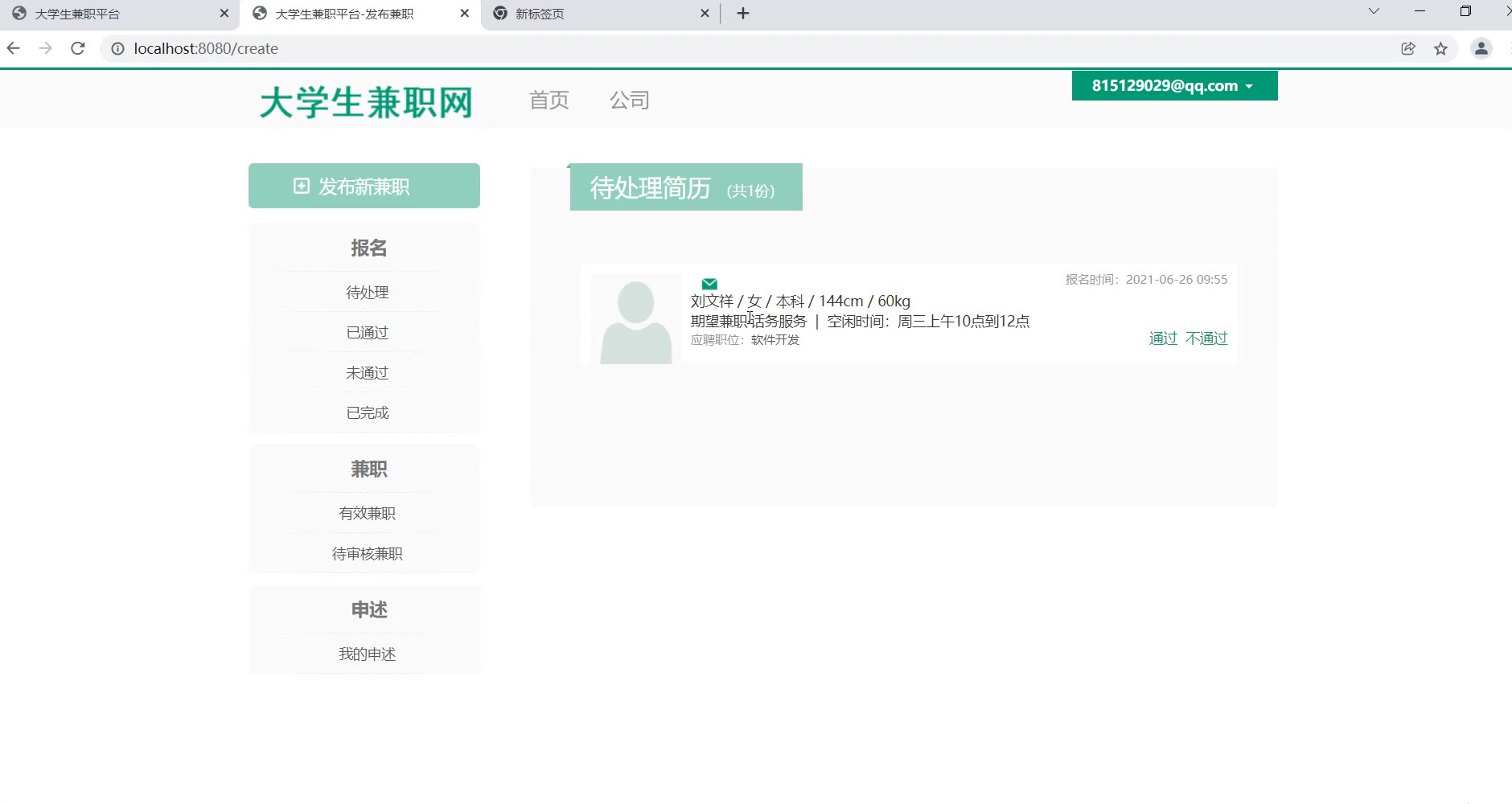Click the site info icon beside URL
The image size is (1512, 804).
coord(117,48)
